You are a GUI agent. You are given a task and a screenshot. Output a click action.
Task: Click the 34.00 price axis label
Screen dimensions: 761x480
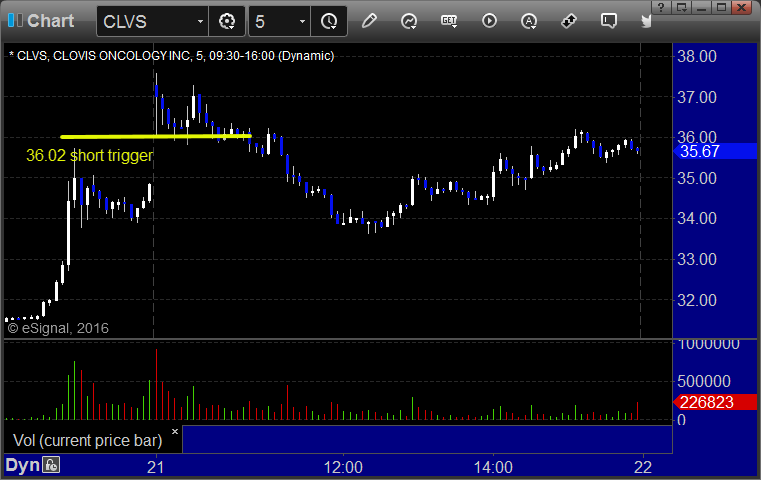tap(697, 218)
